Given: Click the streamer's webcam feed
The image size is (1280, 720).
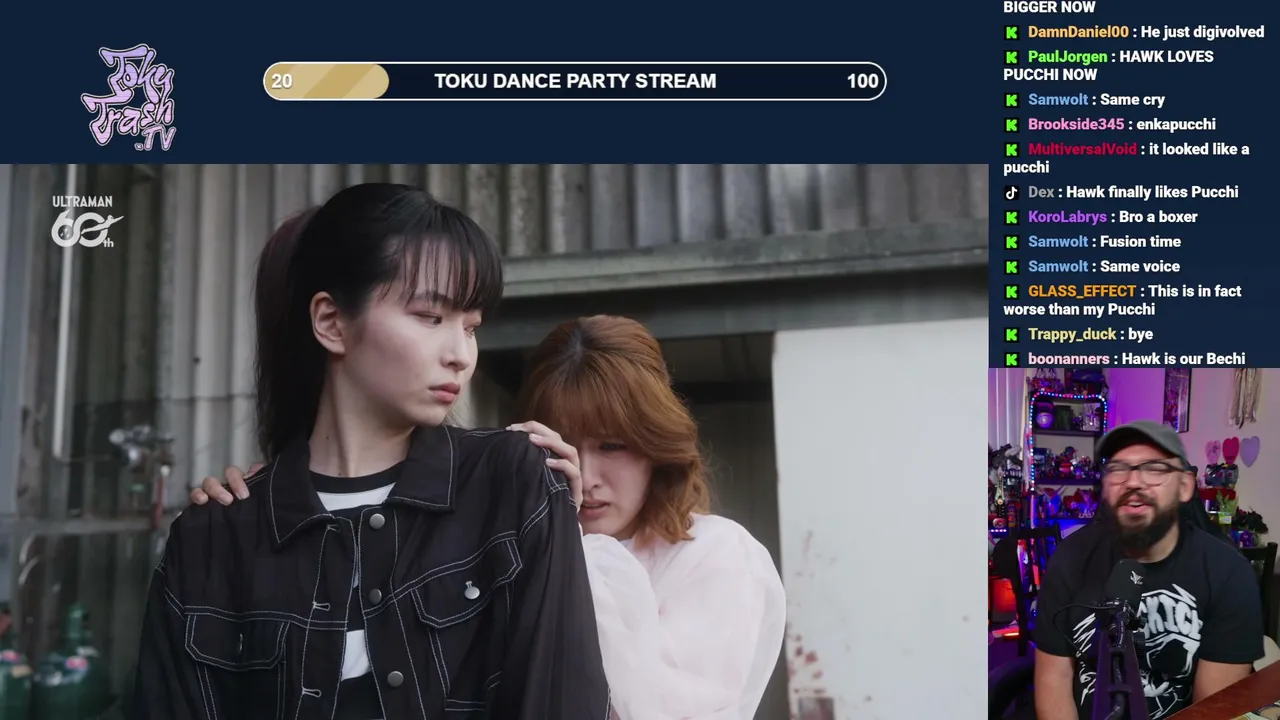Looking at the screenshot, I should (1134, 544).
